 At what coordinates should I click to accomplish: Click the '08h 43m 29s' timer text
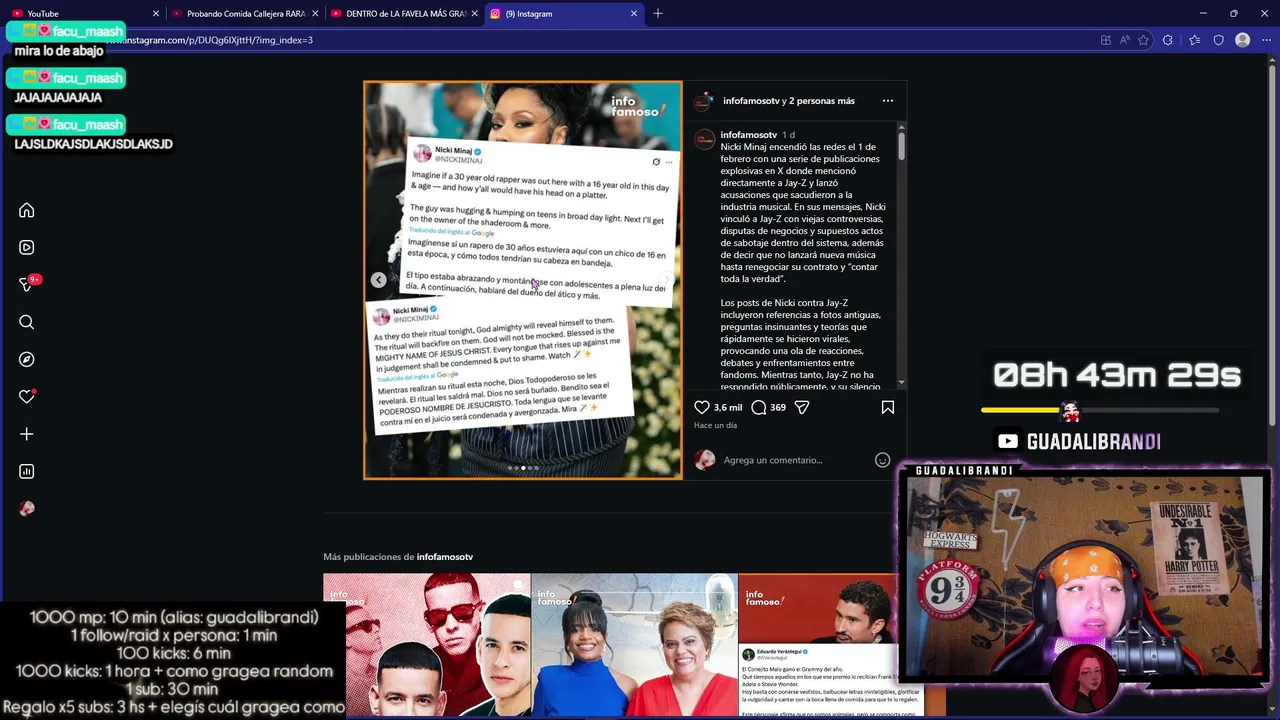coord(1117,376)
